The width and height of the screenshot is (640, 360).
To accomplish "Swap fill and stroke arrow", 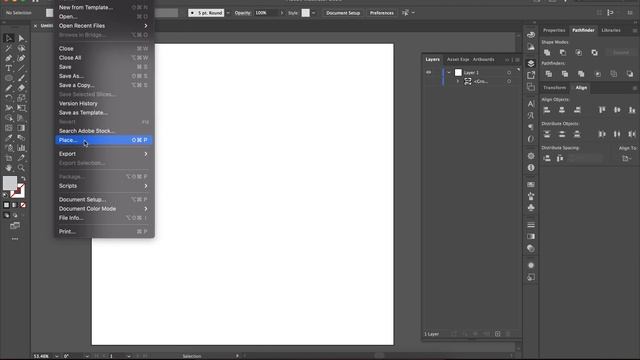I will (23, 178).
